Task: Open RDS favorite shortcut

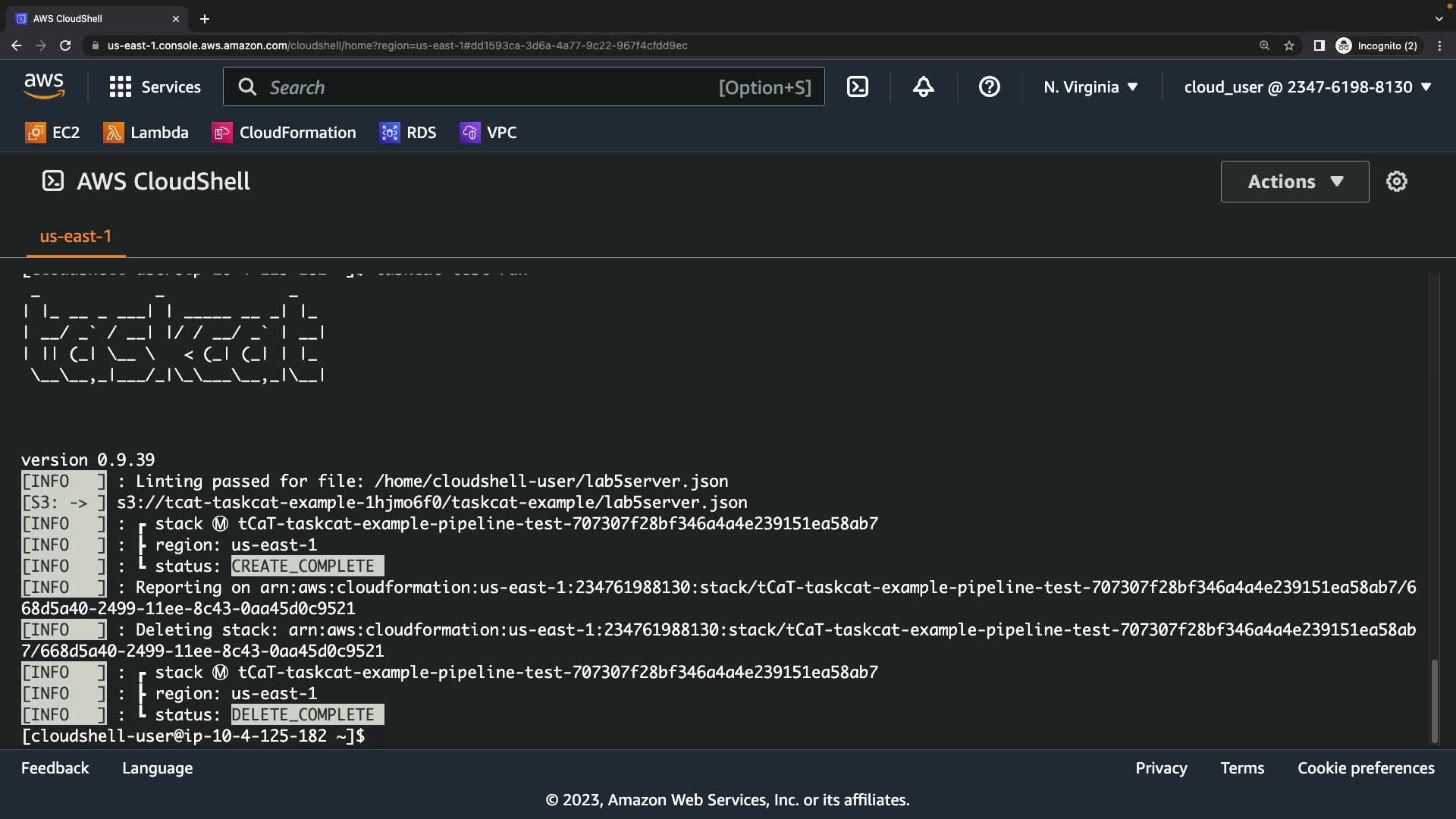Action: pos(408,133)
